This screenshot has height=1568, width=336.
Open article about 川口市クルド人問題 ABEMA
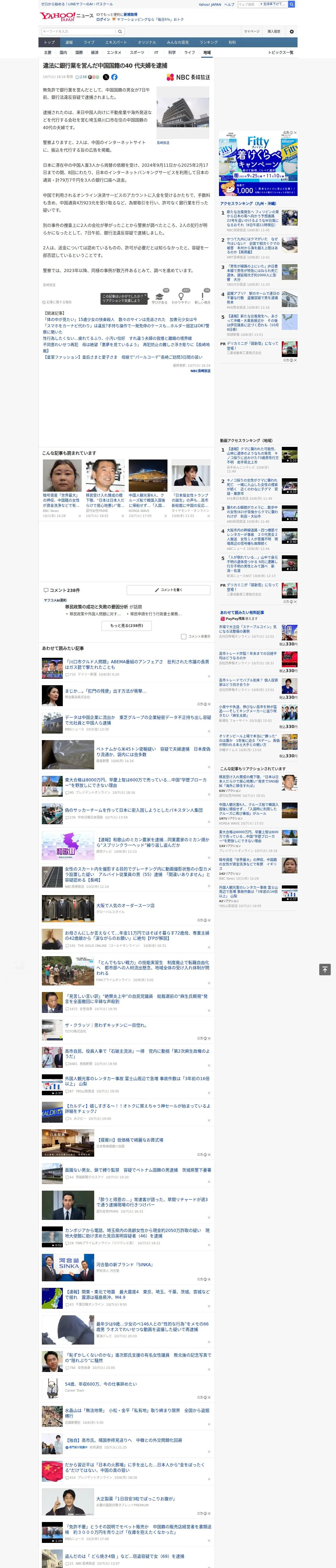137,664
